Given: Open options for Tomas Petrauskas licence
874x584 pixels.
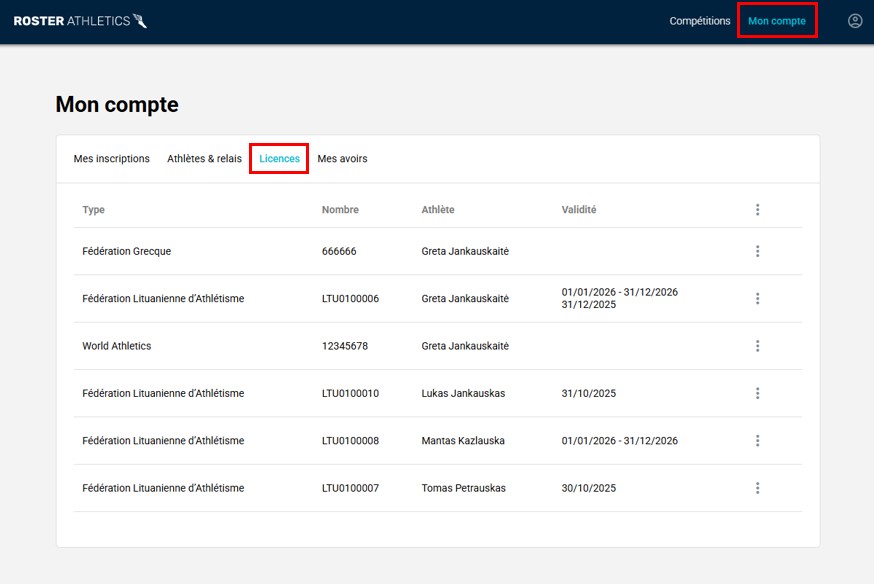Looking at the screenshot, I should [757, 488].
